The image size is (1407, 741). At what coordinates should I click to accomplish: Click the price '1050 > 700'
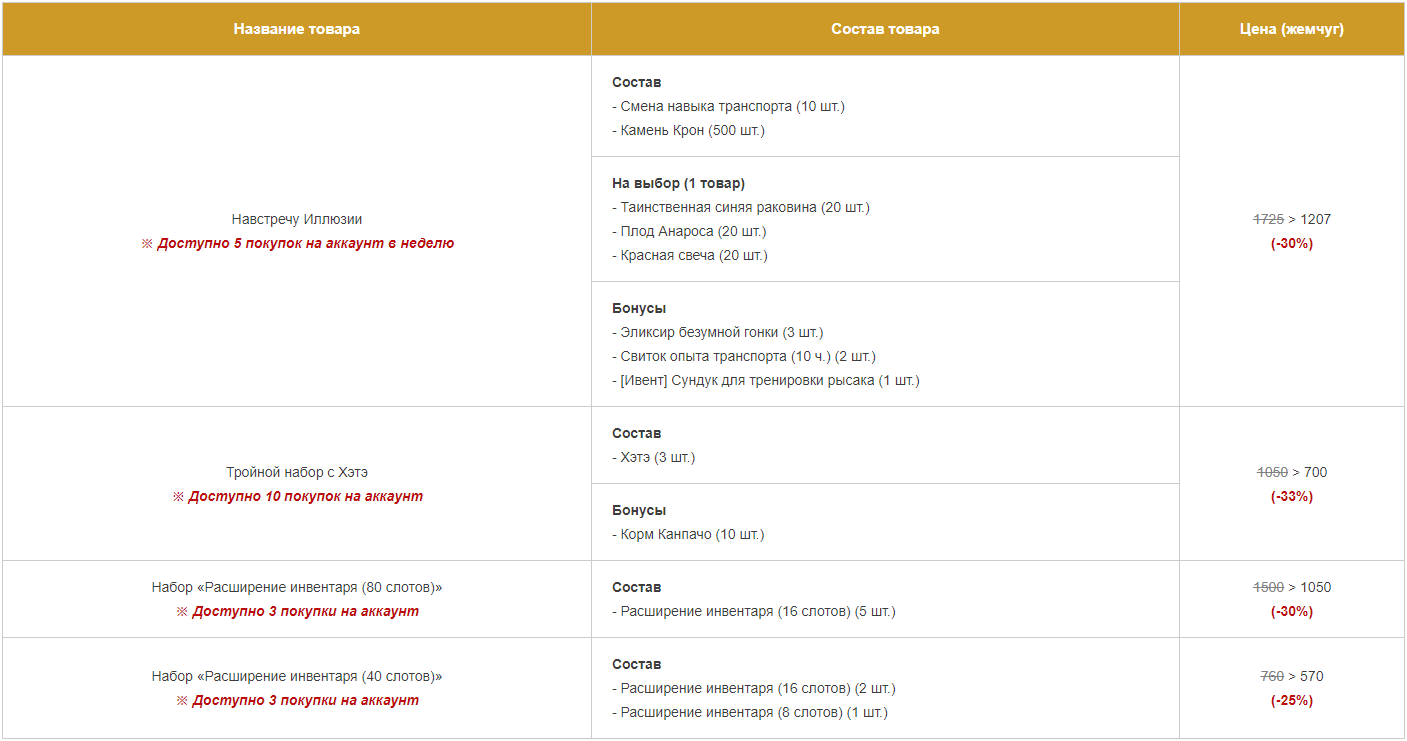(1292, 472)
